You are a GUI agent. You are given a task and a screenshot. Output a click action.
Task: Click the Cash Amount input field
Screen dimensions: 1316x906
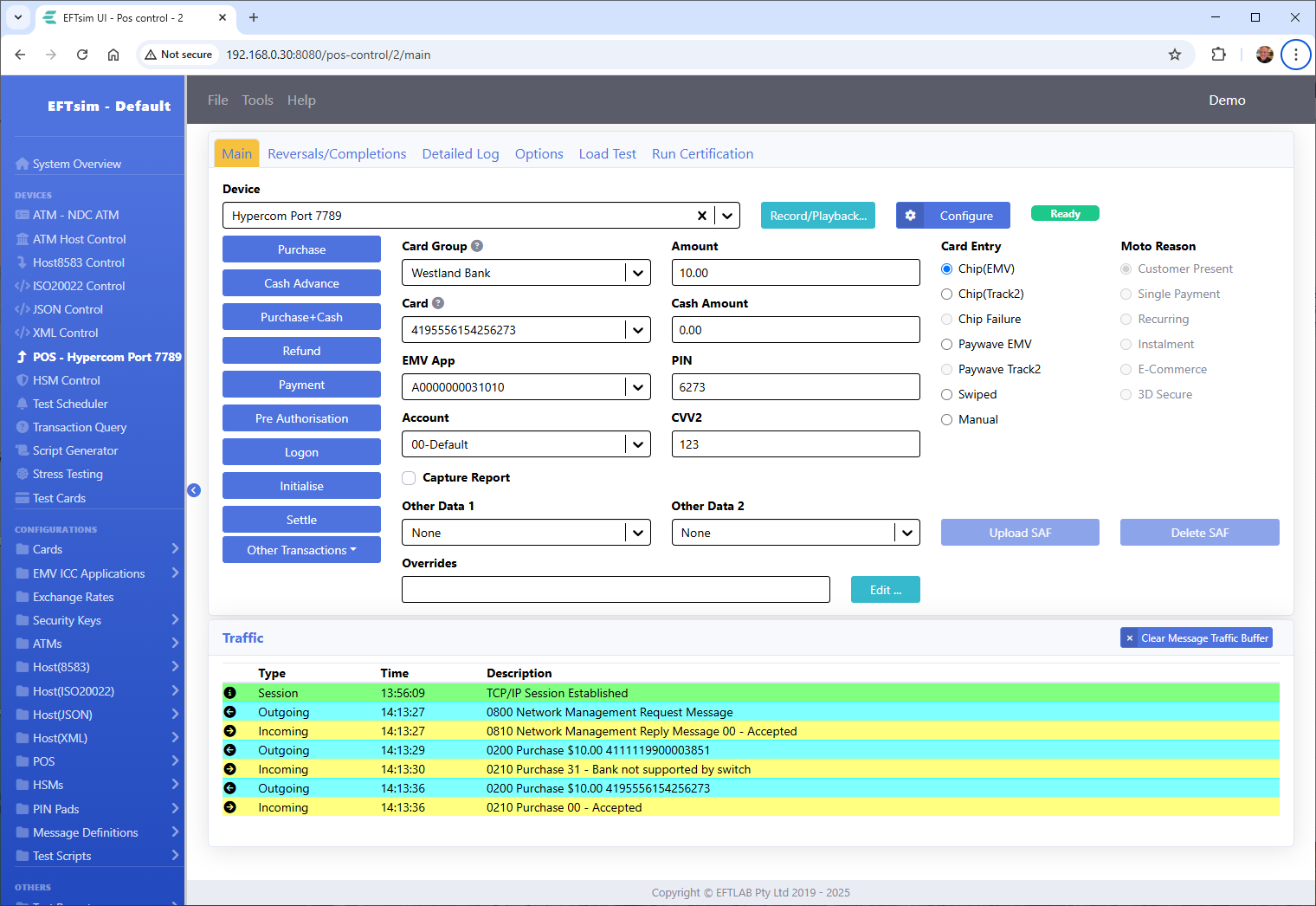(796, 330)
